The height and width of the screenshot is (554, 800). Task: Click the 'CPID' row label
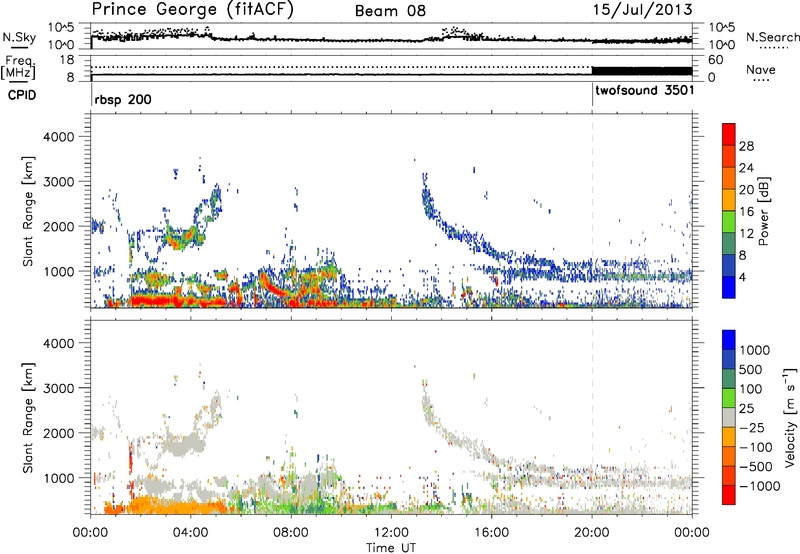coord(22,95)
